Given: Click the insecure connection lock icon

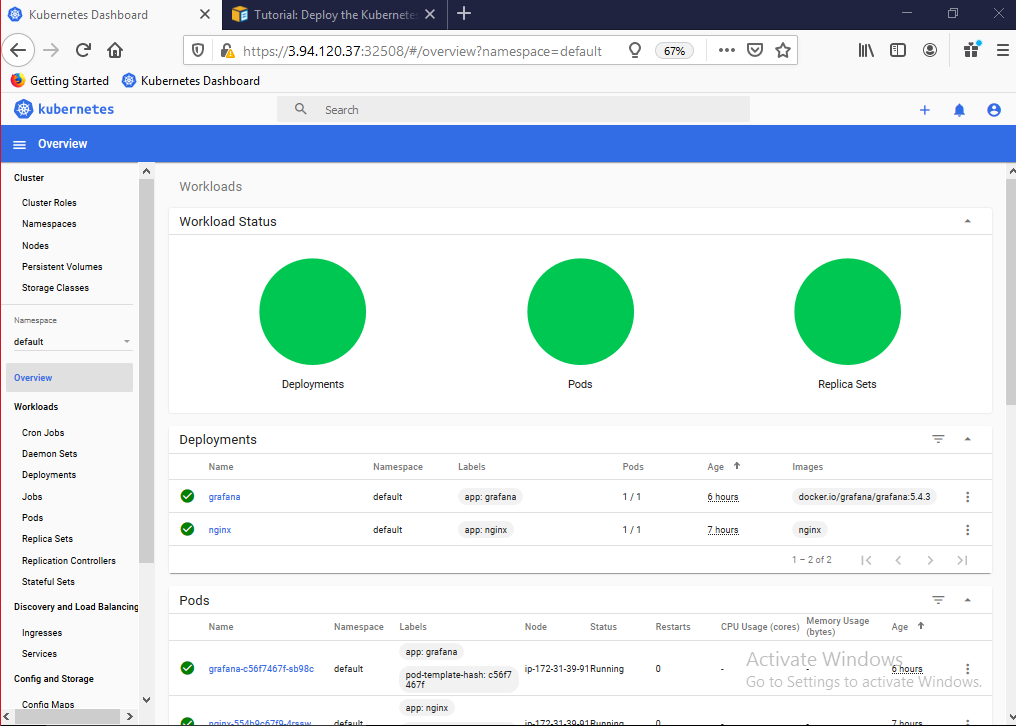Looking at the screenshot, I should [x=226, y=51].
